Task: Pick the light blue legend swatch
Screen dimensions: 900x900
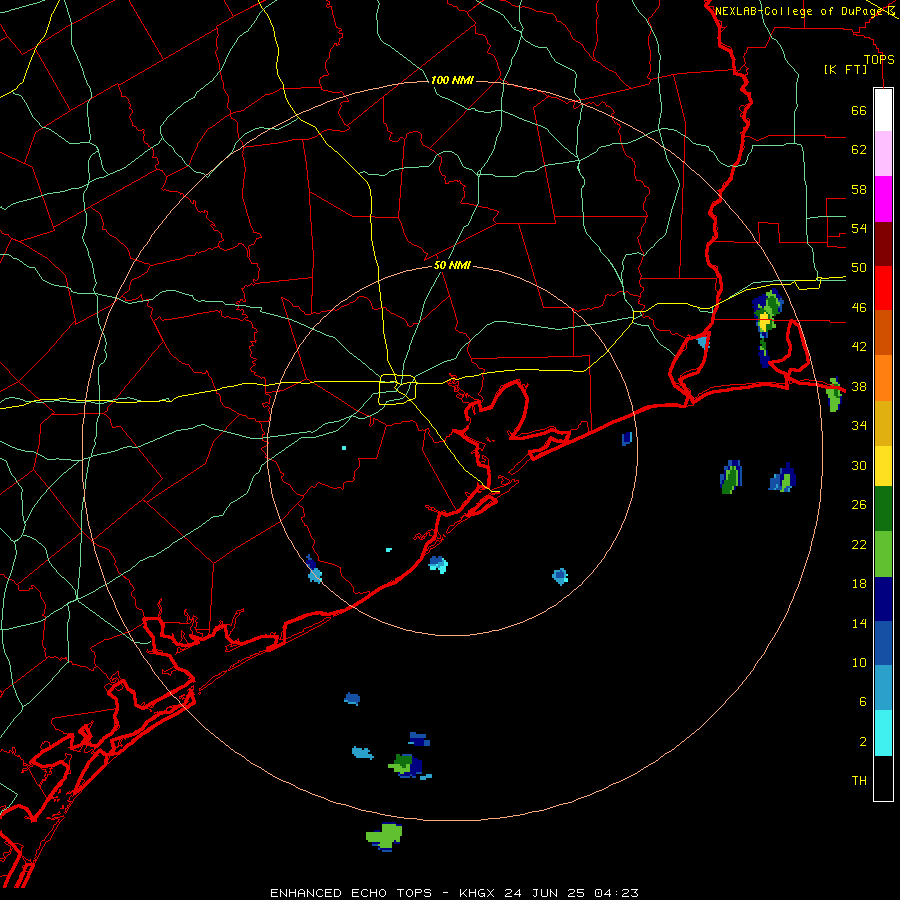Action: pyautogui.click(x=883, y=688)
